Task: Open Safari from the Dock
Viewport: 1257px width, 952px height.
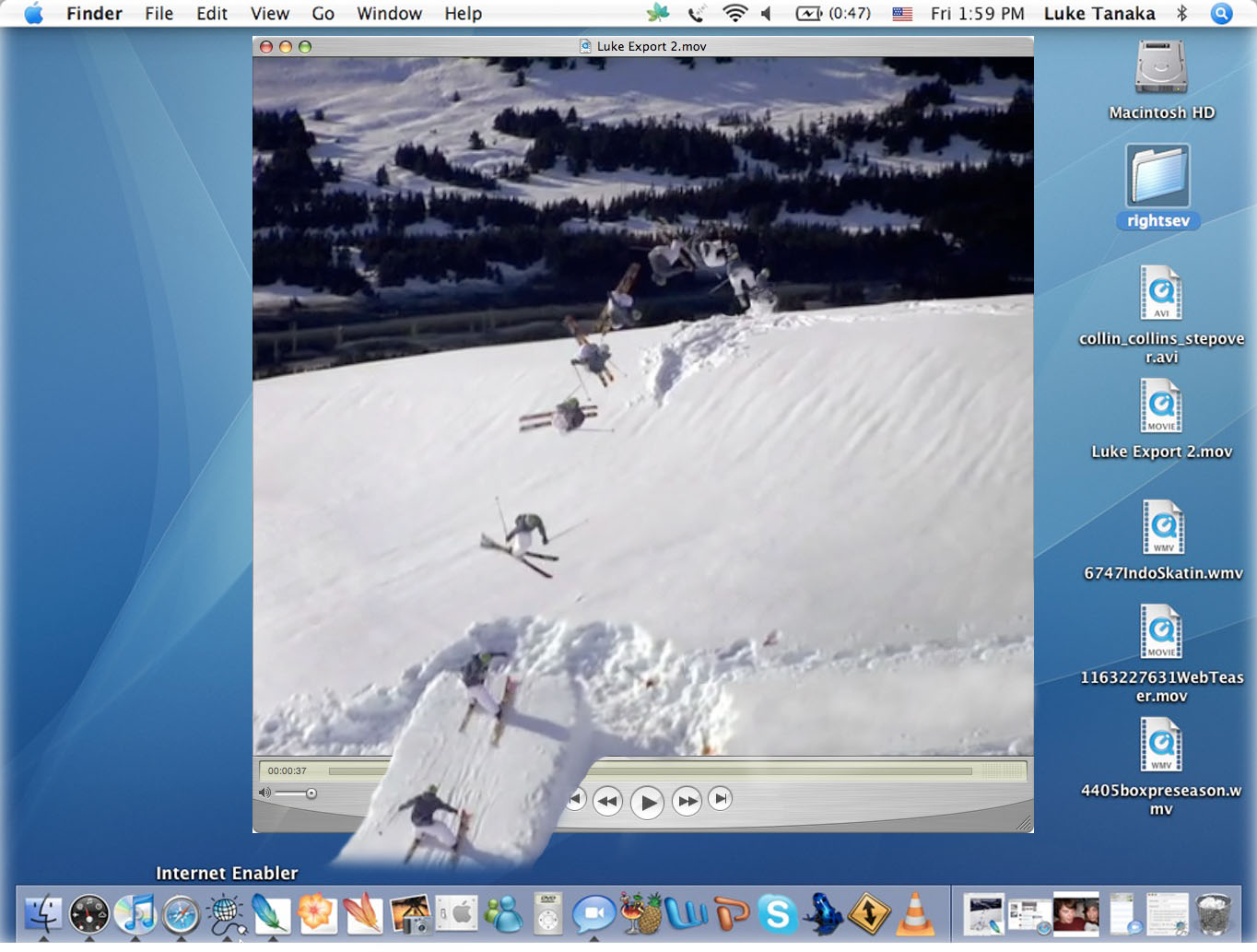Action: 181,915
